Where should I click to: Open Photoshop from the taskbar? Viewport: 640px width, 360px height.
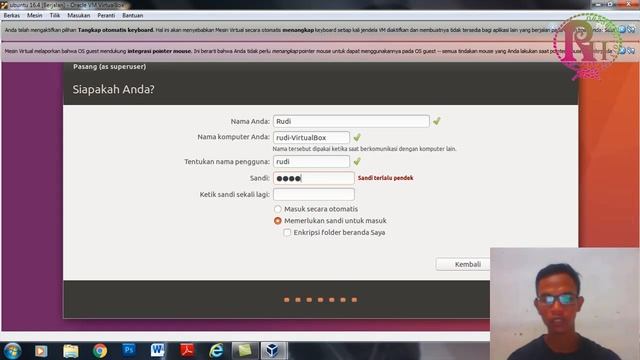coord(129,350)
